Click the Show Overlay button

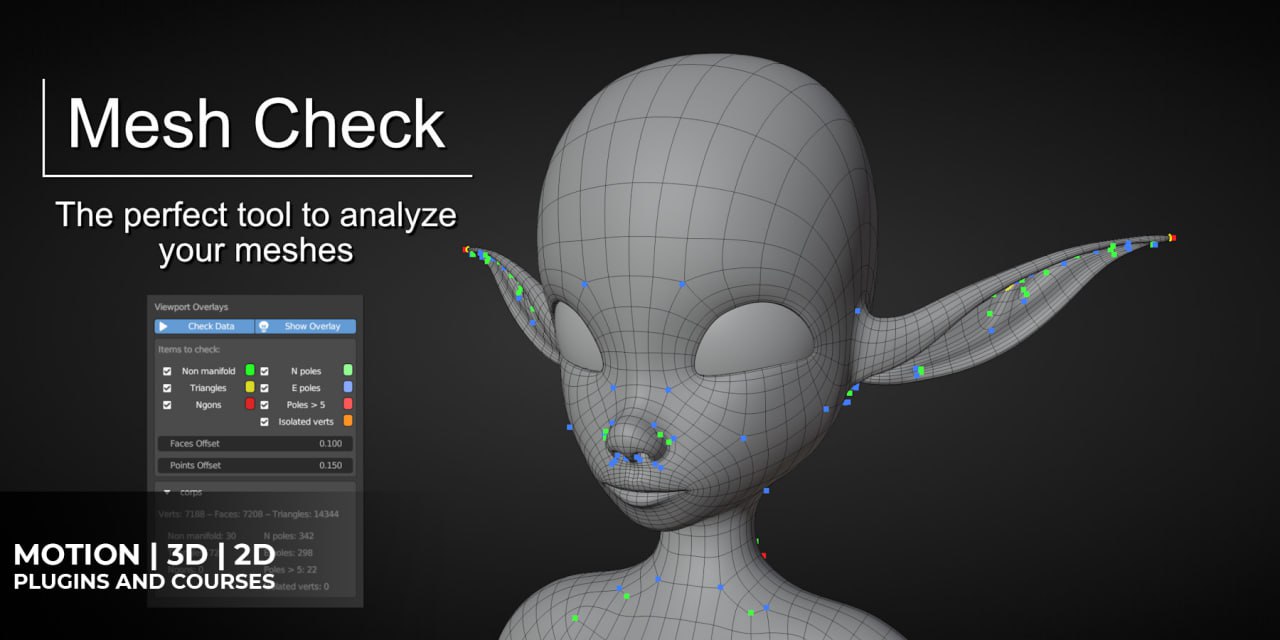[306, 326]
